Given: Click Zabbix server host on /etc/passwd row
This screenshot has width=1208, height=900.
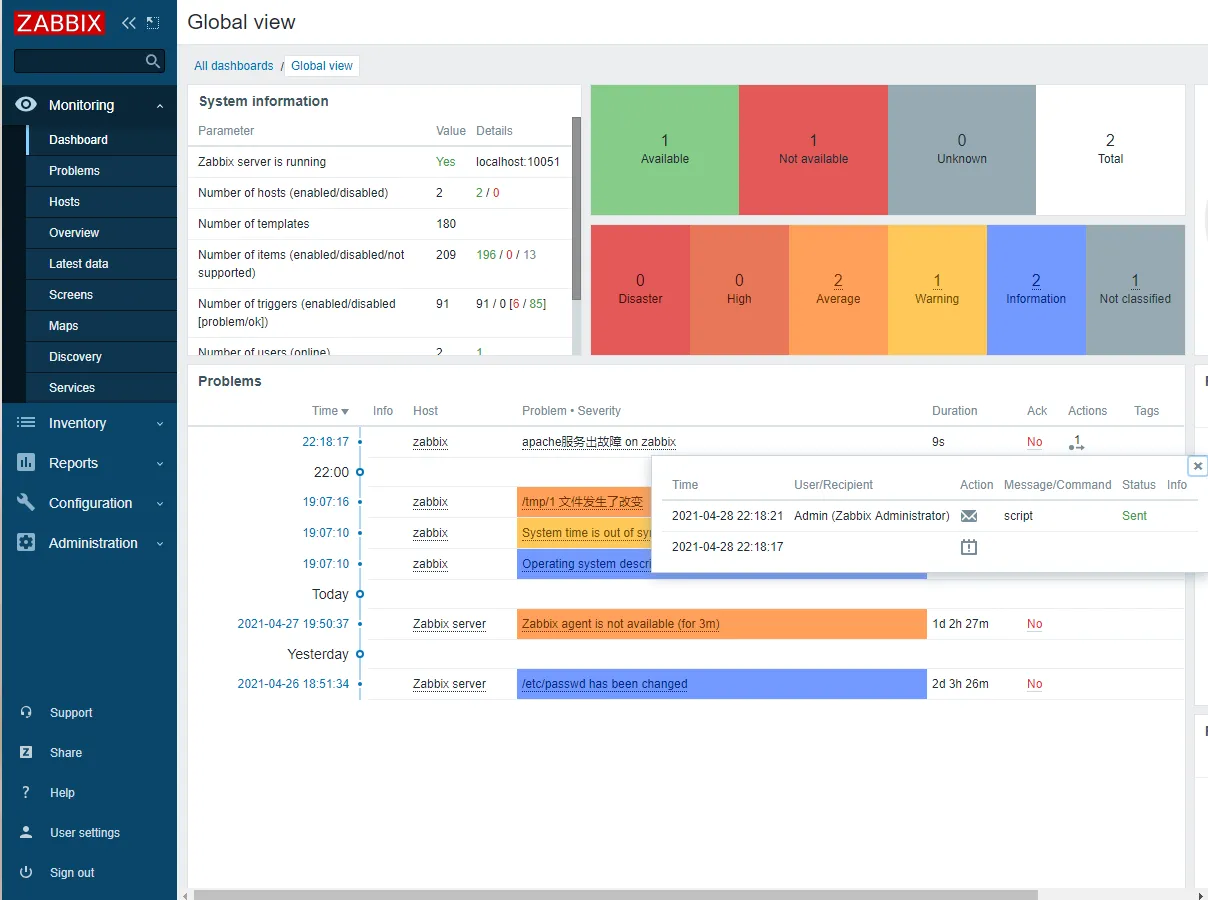Looking at the screenshot, I should pos(449,684).
